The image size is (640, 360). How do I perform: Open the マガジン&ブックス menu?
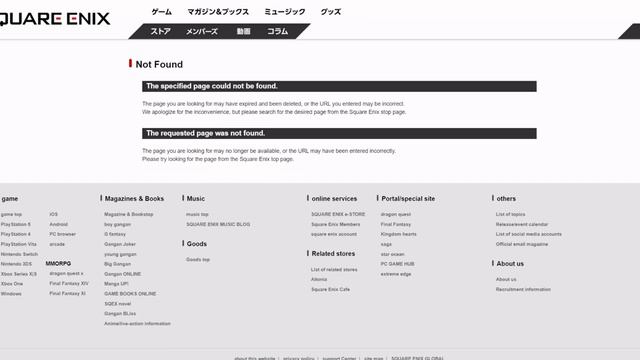click(218, 12)
